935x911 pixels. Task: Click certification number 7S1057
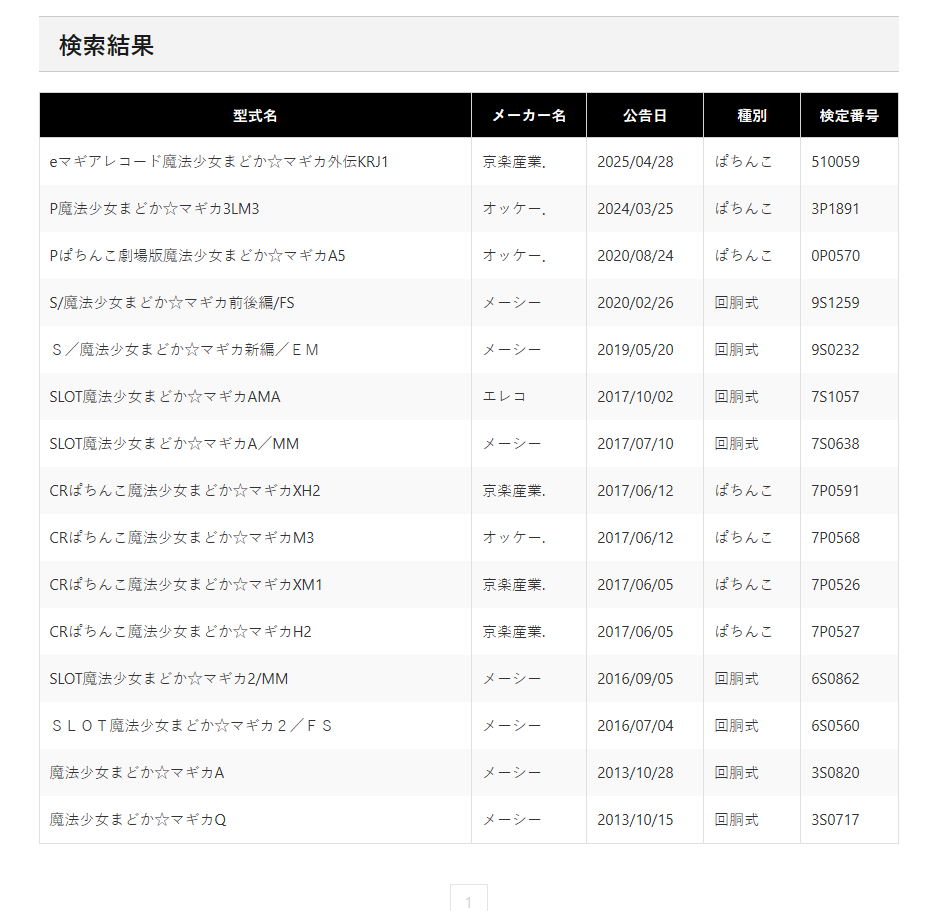[x=835, y=397]
